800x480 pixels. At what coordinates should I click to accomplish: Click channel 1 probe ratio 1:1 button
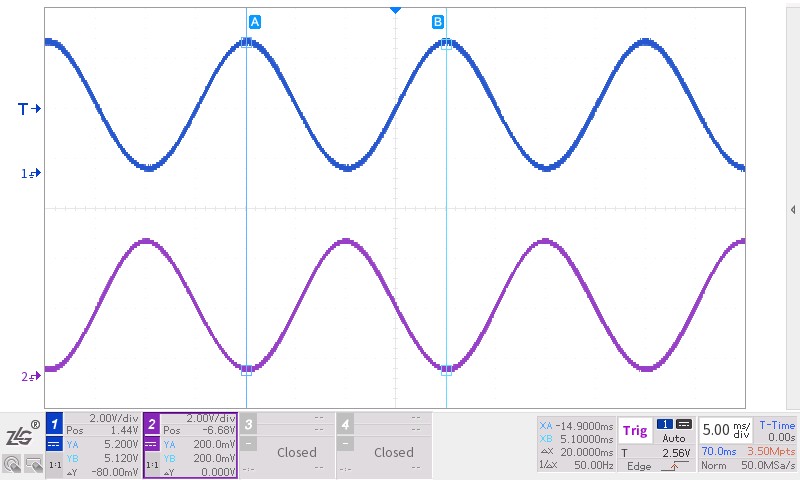[x=54, y=466]
